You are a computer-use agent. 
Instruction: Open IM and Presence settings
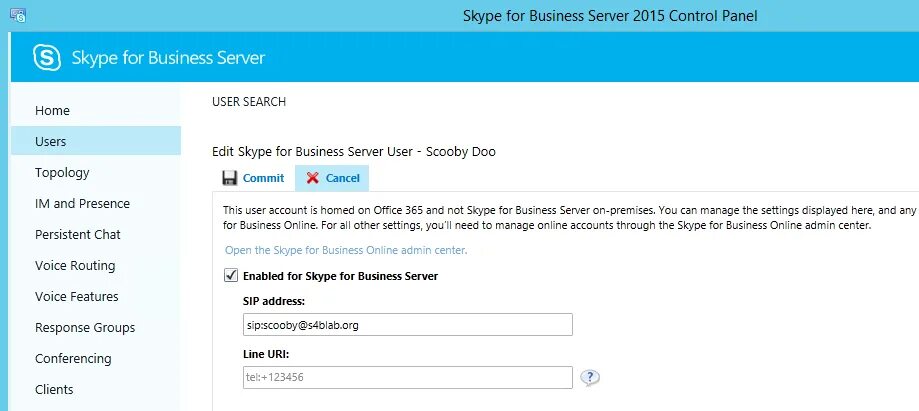82,203
